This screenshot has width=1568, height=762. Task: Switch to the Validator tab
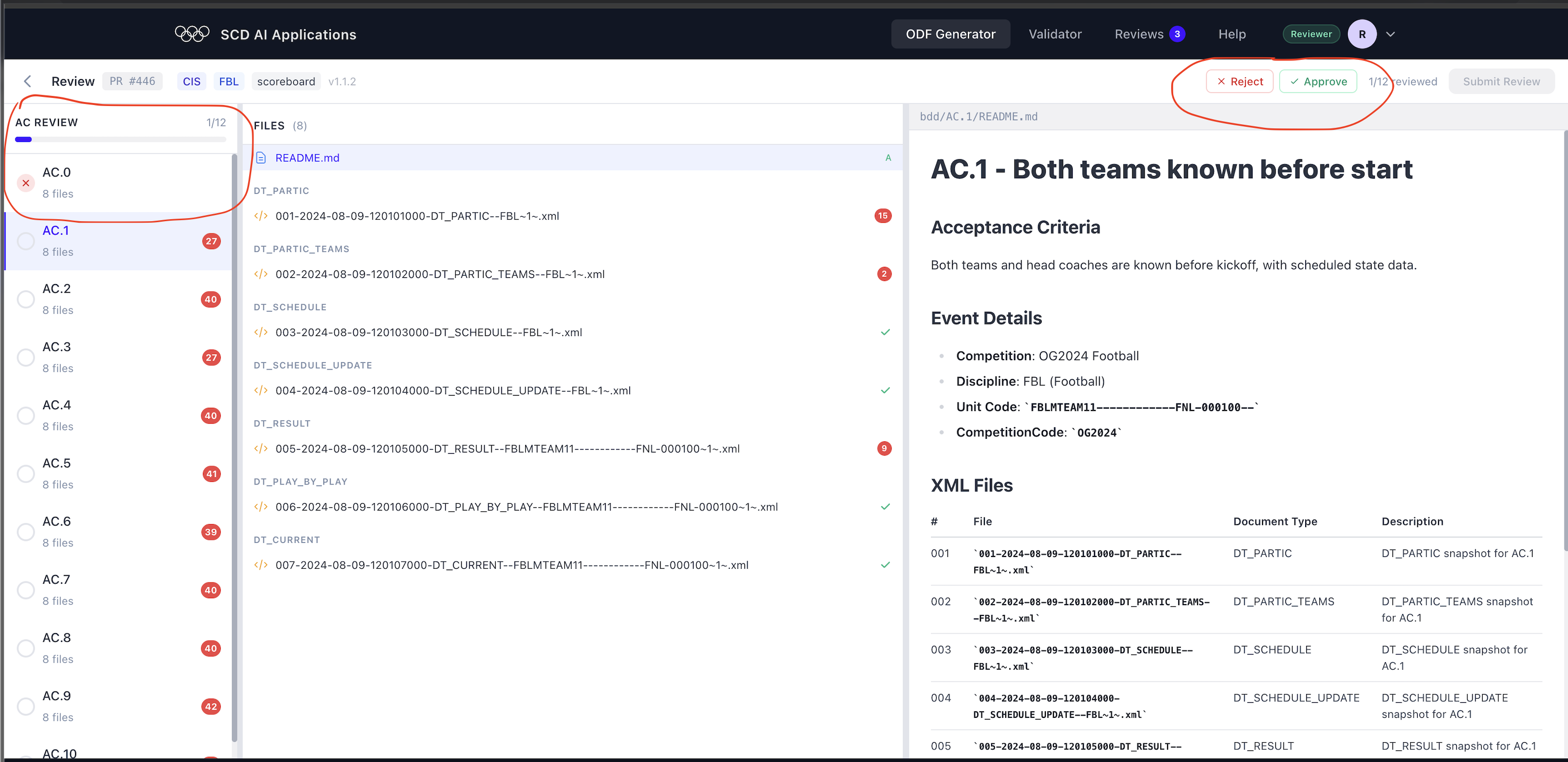coord(1055,34)
